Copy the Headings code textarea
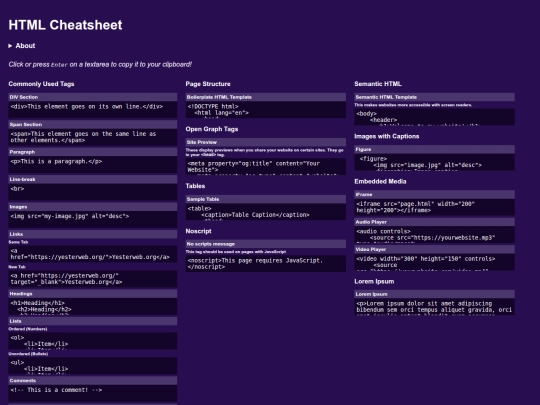 [93, 306]
